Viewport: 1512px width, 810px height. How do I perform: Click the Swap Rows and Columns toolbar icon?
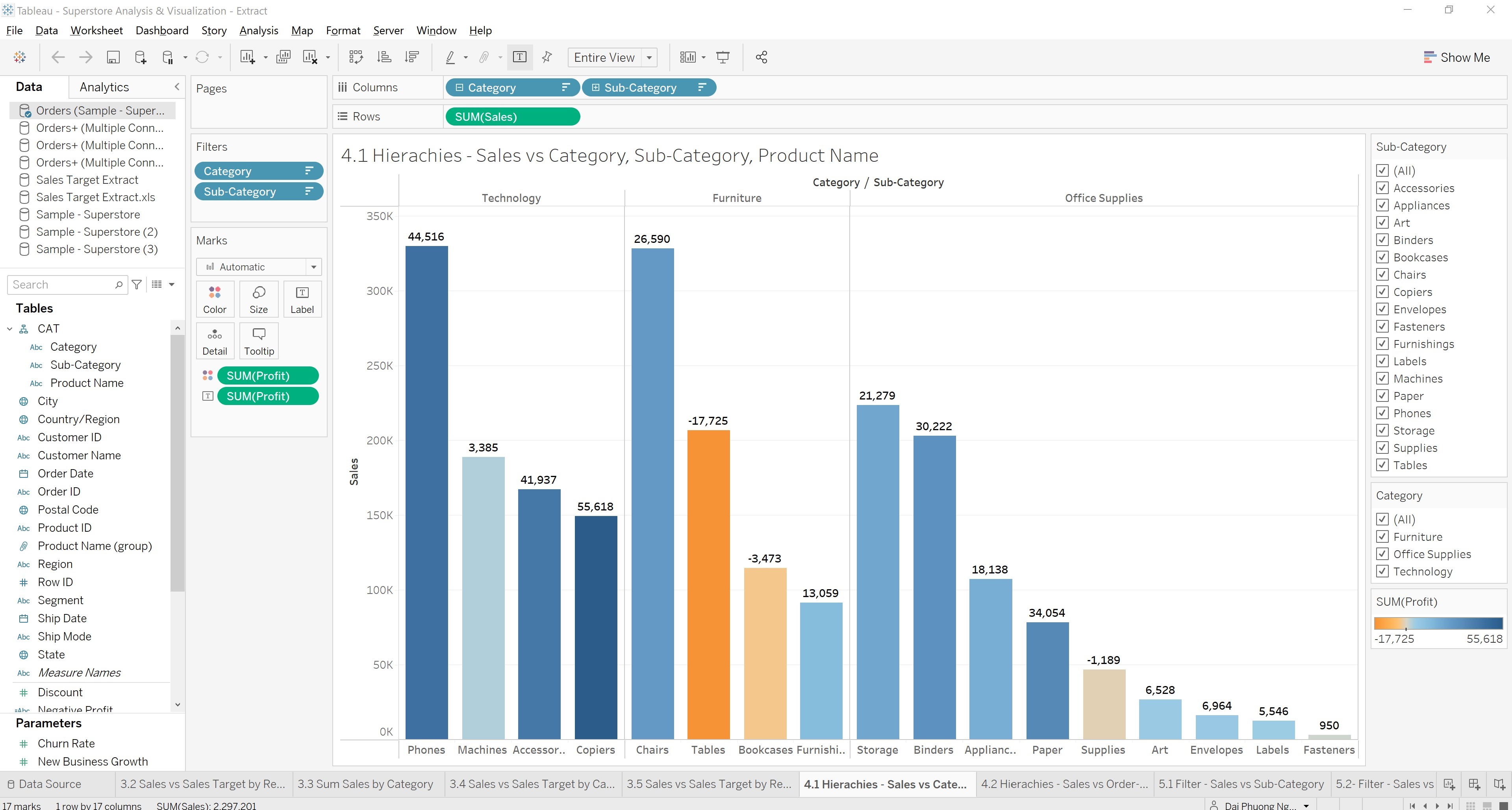356,57
